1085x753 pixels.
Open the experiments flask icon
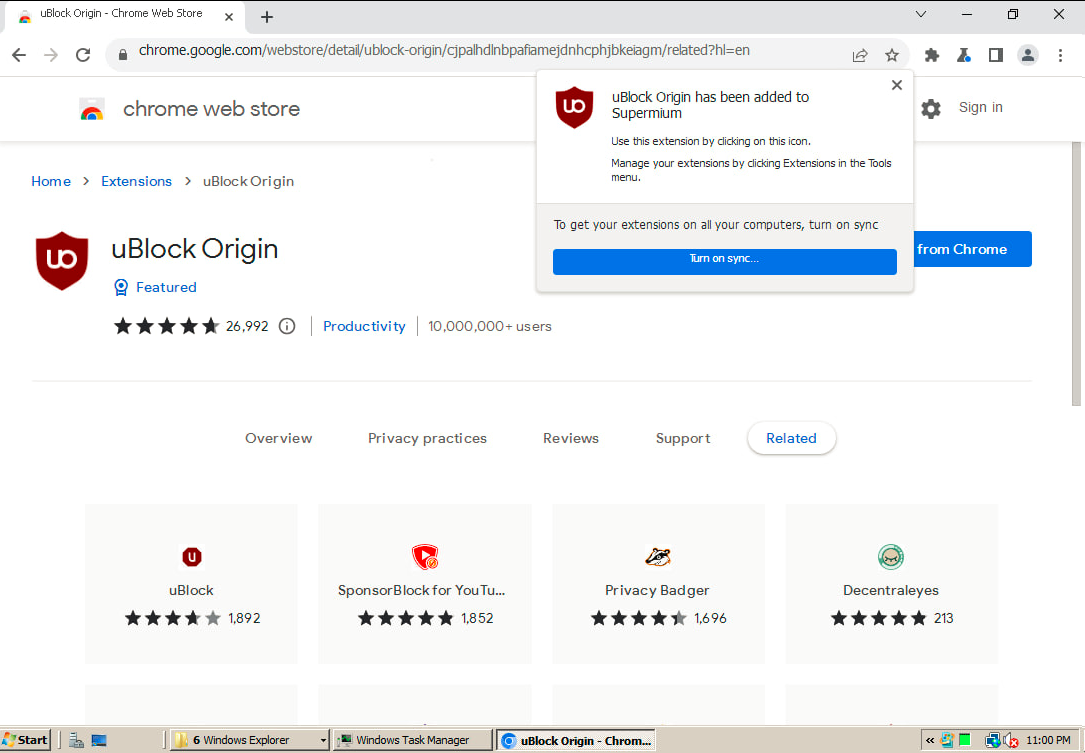[963, 55]
